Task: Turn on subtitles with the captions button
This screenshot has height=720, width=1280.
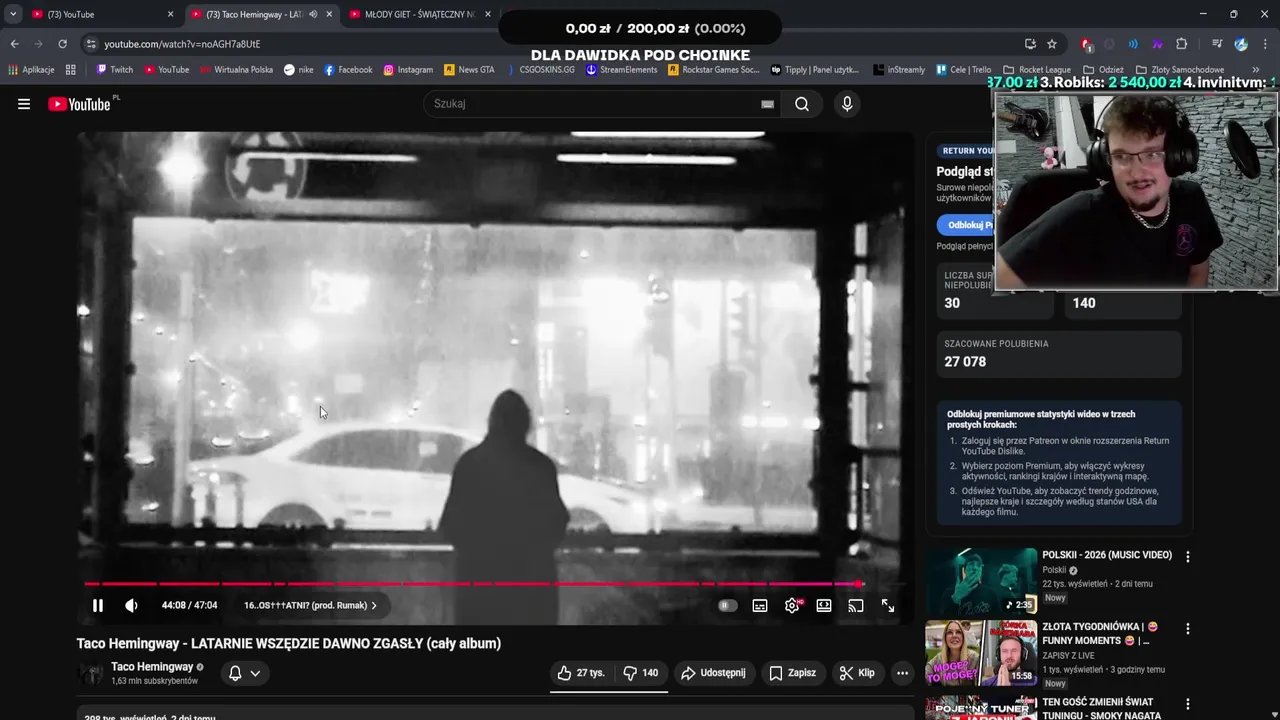Action: (x=760, y=605)
